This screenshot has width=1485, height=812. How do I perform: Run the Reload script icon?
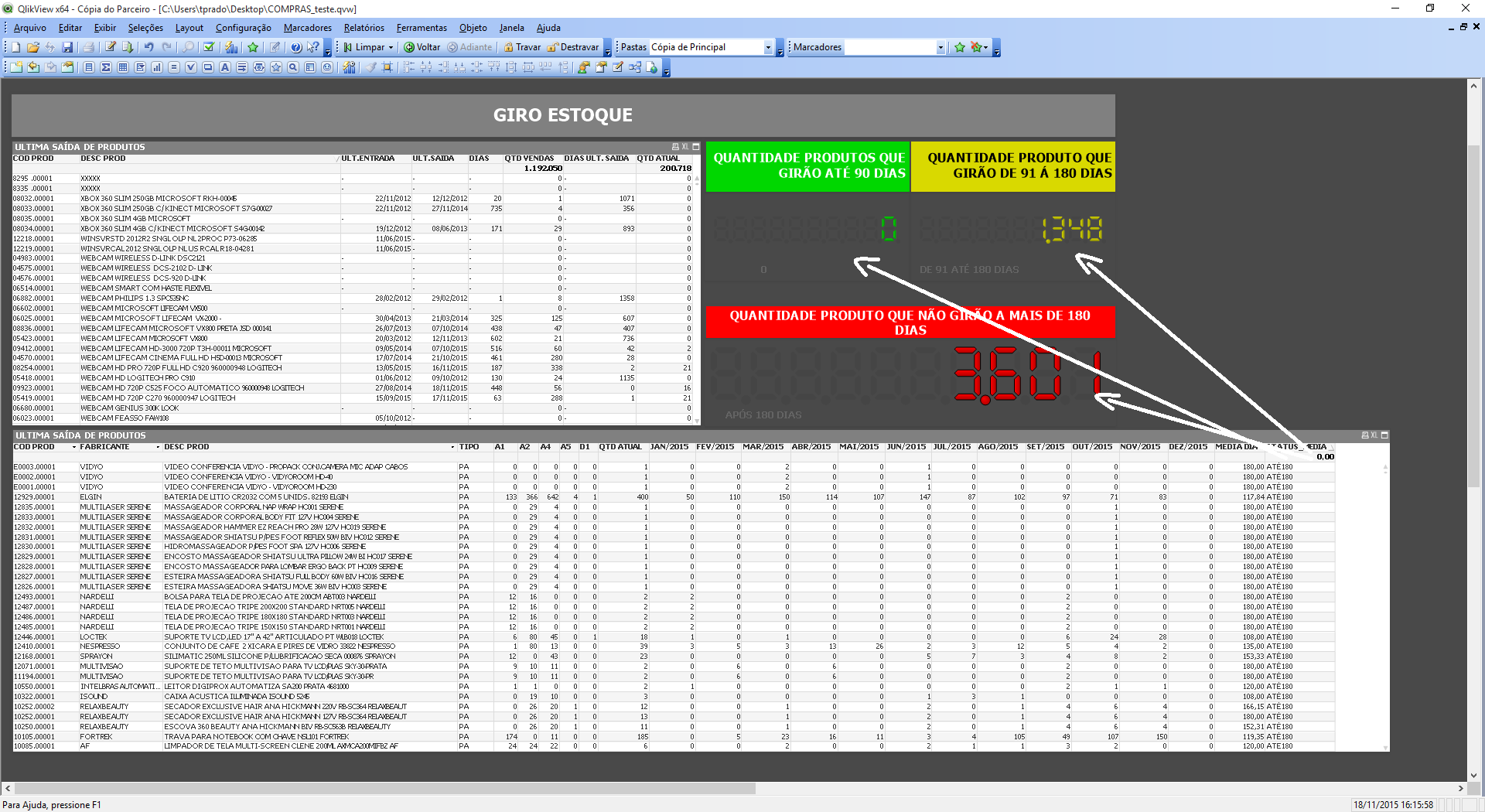(128, 47)
